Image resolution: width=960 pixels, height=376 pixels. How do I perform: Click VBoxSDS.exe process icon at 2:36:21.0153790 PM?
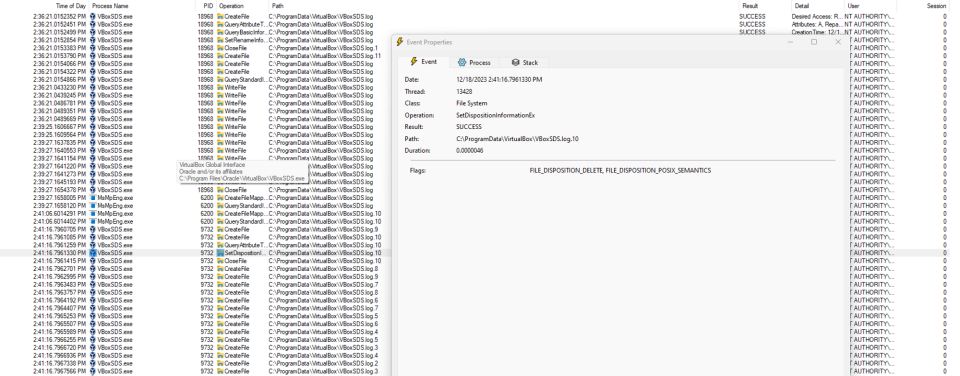click(x=93, y=56)
